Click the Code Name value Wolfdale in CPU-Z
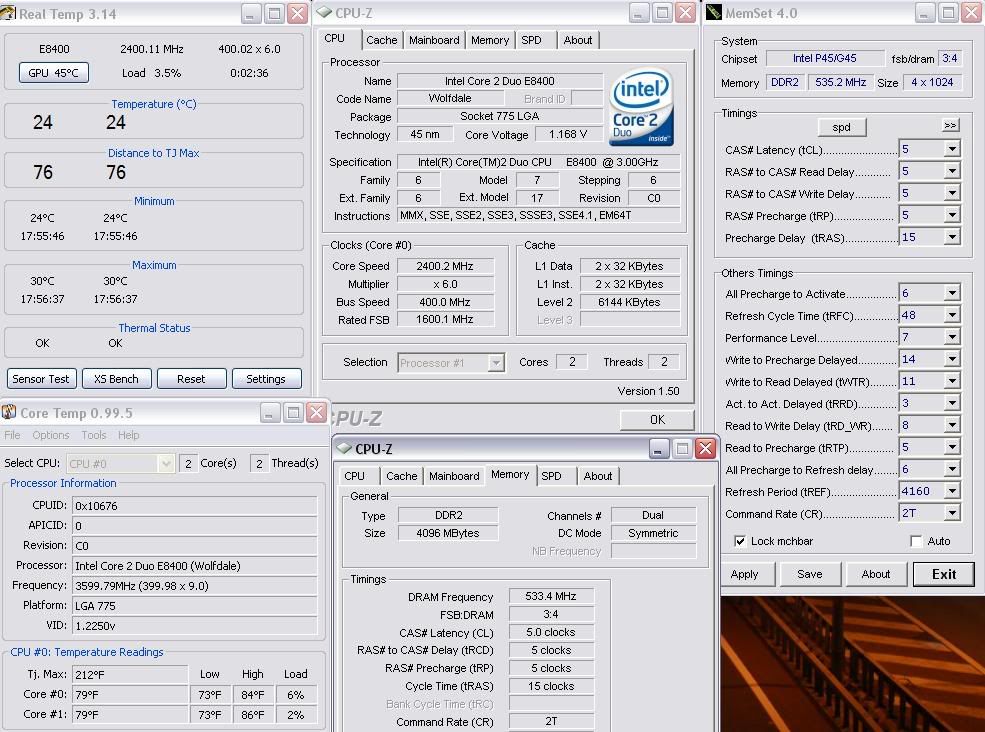This screenshot has height=732, width=985. click(x=450, y=98)
